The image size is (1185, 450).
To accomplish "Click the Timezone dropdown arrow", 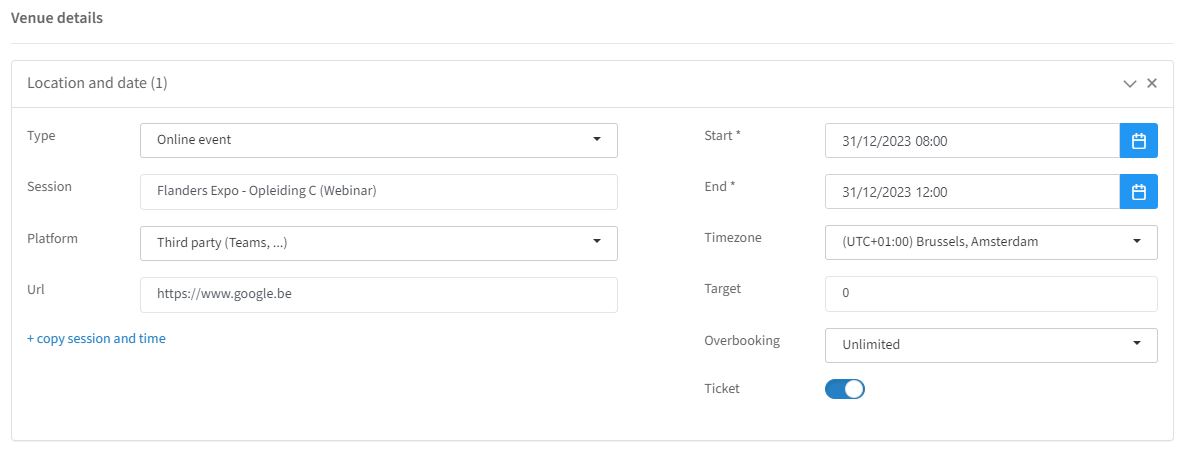I will 1137,241.
